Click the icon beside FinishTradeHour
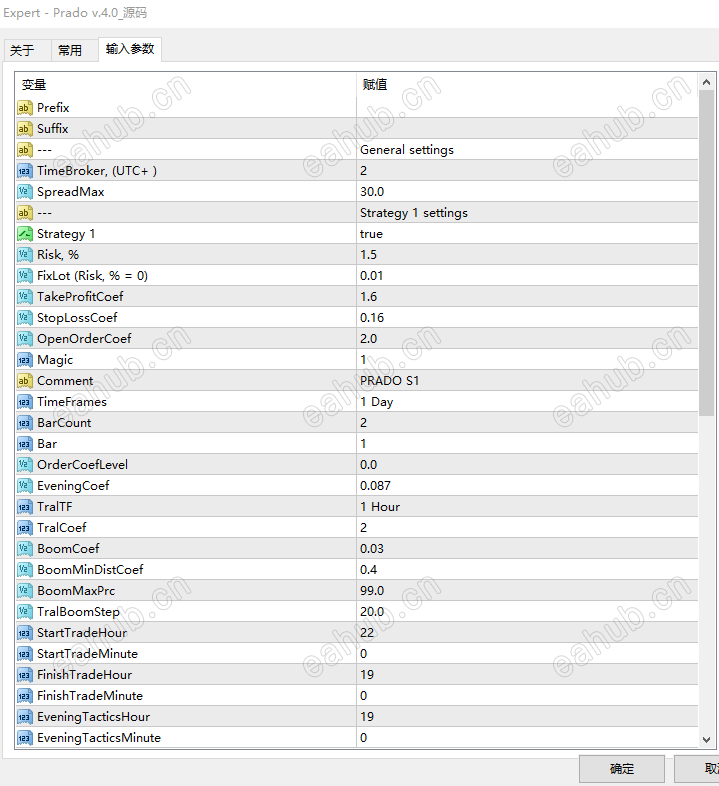The width and height of the screenshot is (719, 786). pyautogui.click(x=25, y=675)
